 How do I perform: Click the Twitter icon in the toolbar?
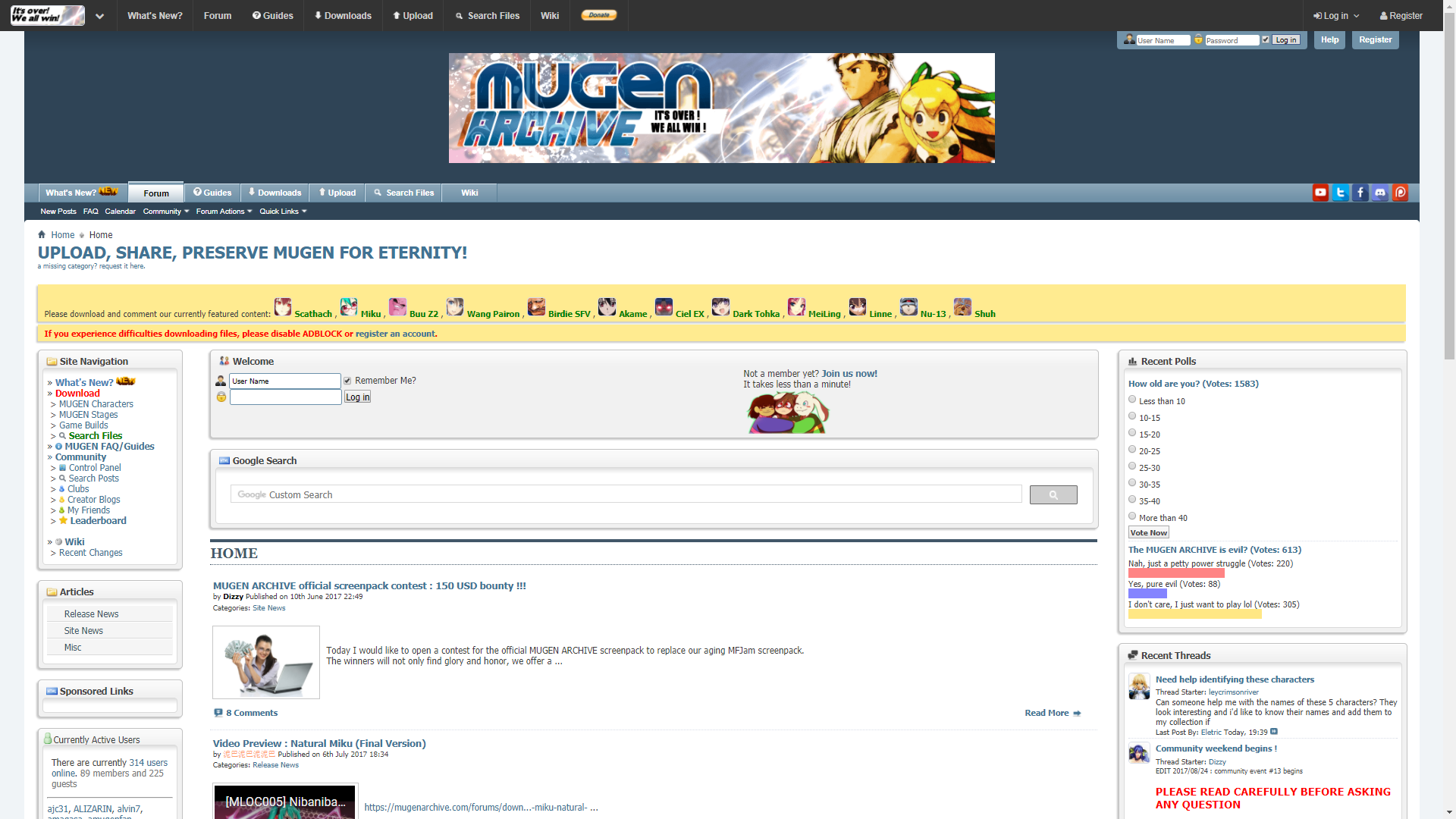[x=1340, y=192]
